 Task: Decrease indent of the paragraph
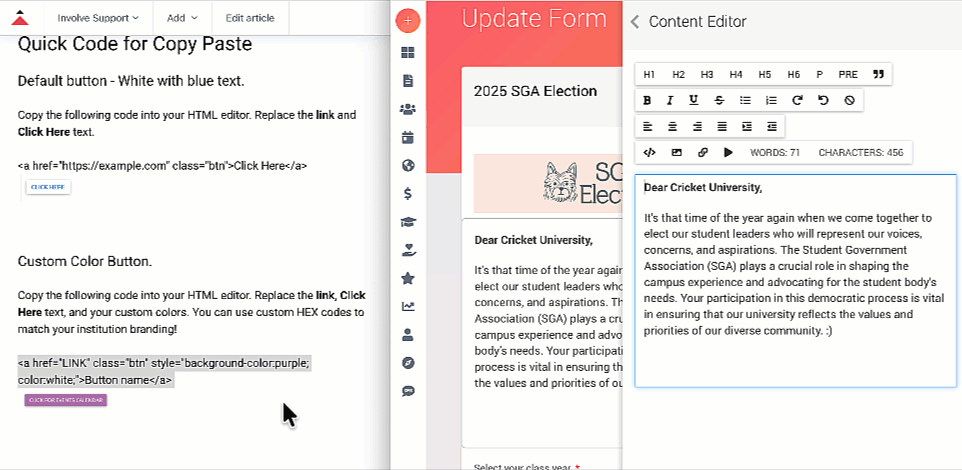[772, 127]
